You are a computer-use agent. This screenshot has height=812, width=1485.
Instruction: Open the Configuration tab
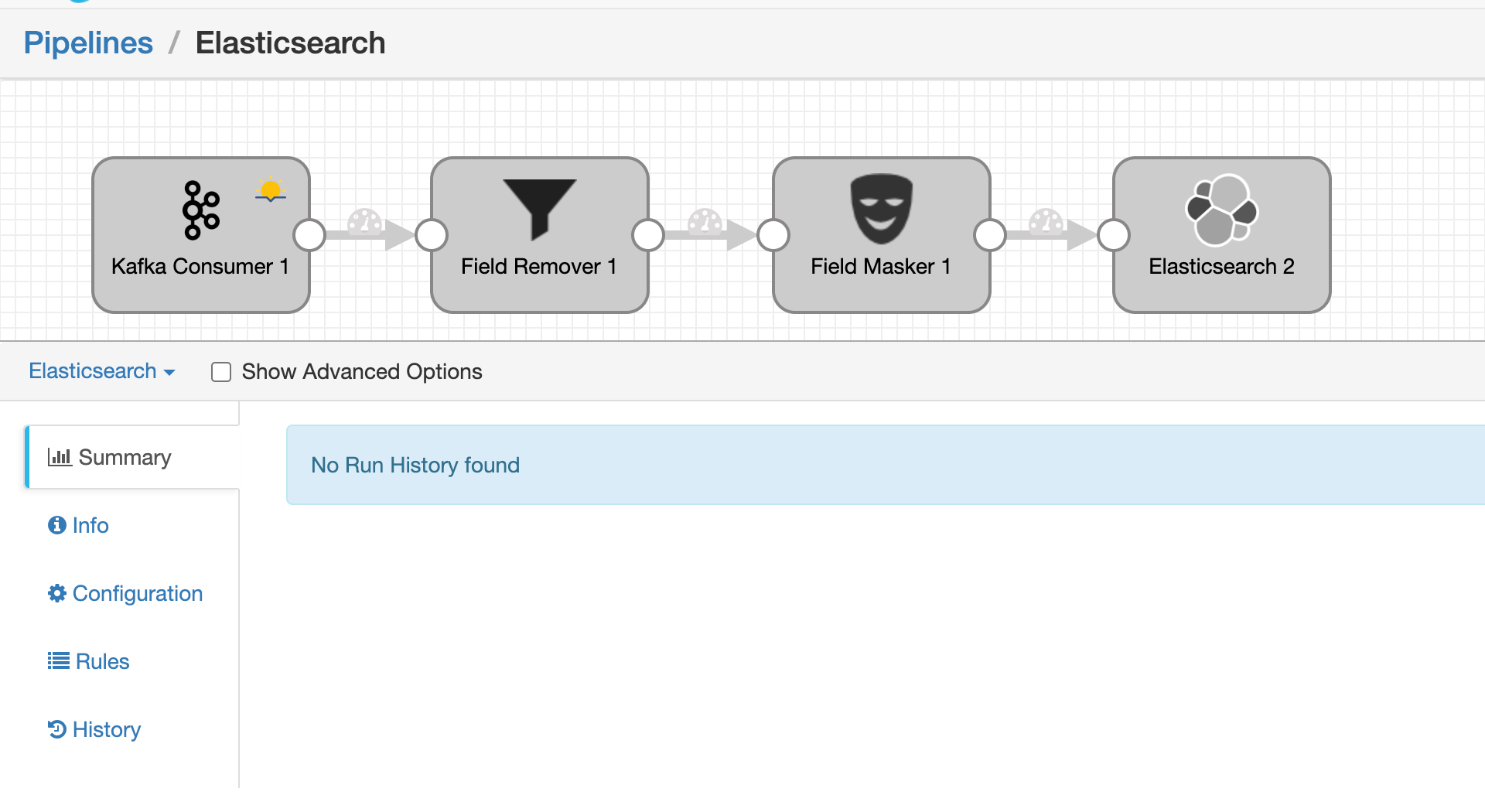click(125, 594)
